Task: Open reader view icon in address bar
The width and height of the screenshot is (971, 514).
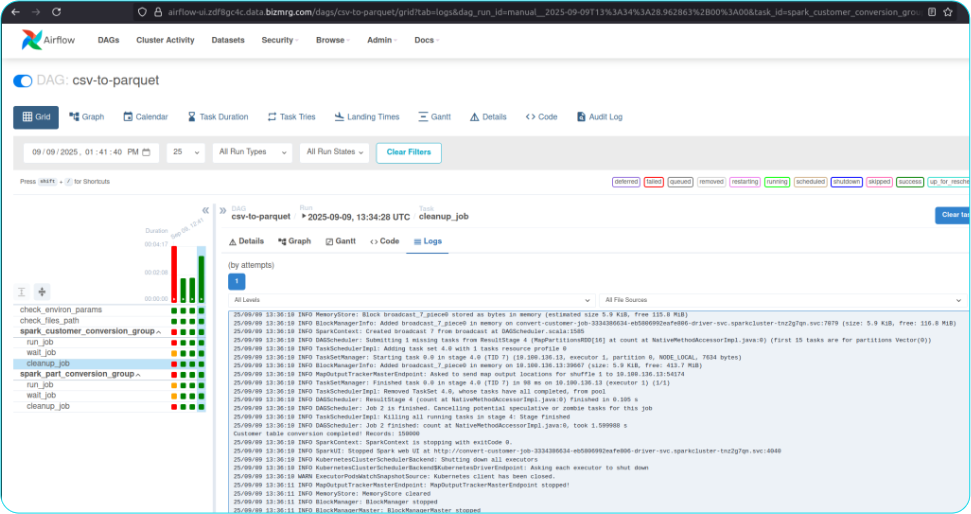Action: [932, 12]
